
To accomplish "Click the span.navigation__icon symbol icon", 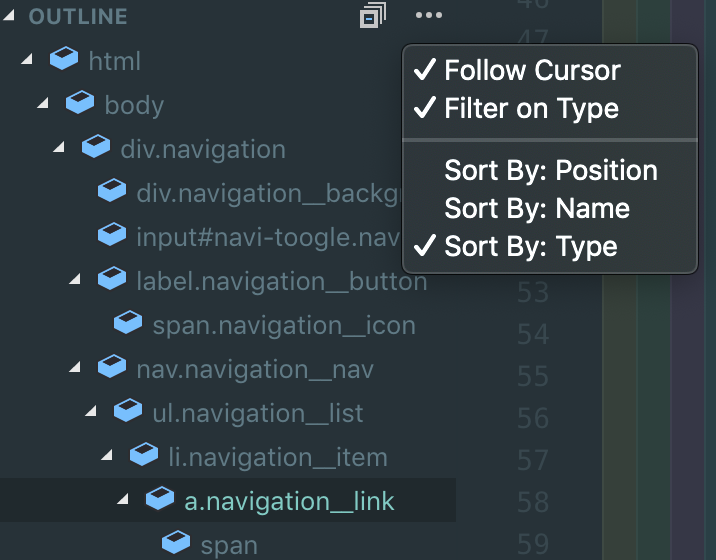I will (x=128, y=324).
